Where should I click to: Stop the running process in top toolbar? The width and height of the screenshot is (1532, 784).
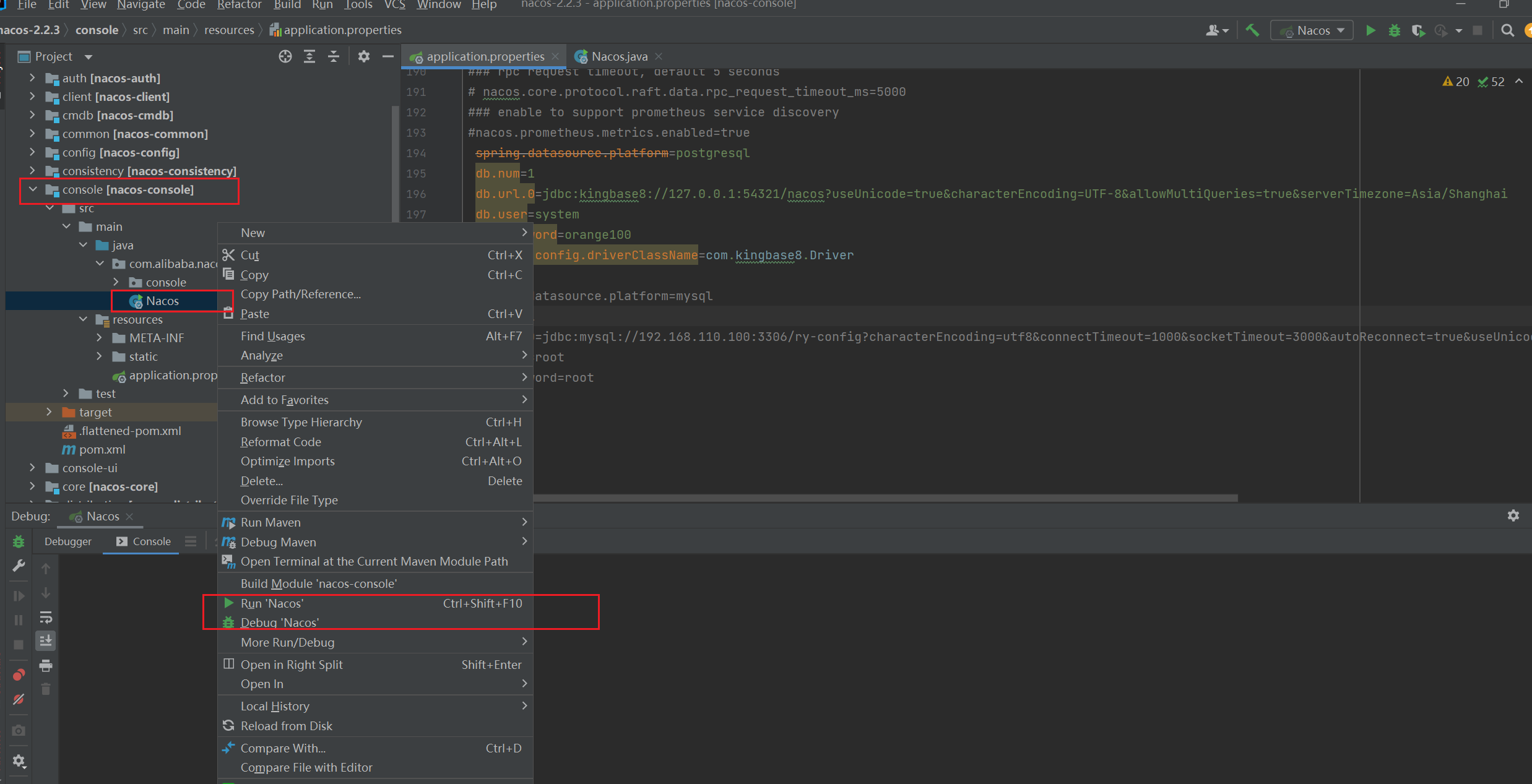[x=1478, y=30]
